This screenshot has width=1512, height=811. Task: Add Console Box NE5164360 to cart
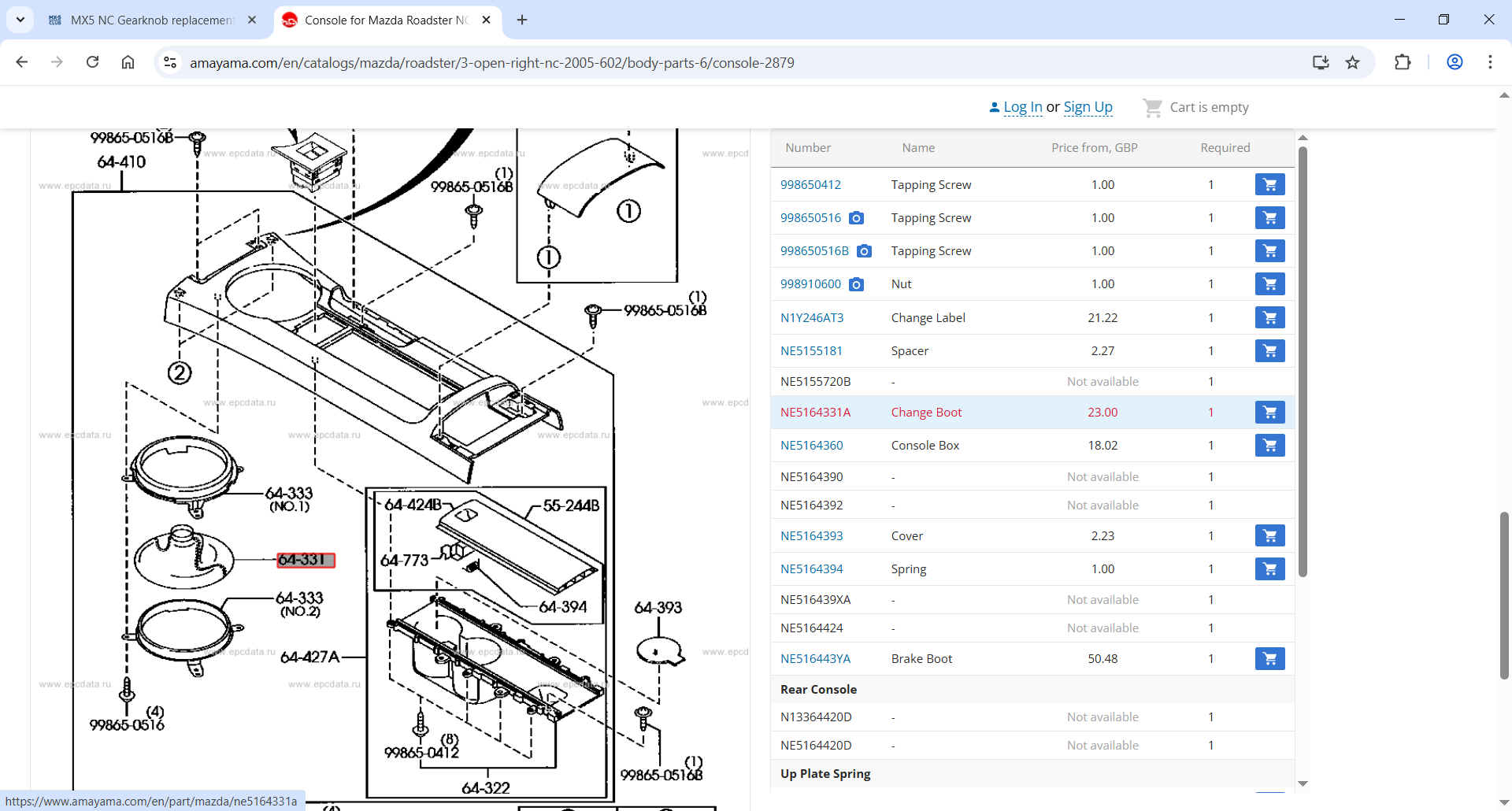click(1269, 445)
